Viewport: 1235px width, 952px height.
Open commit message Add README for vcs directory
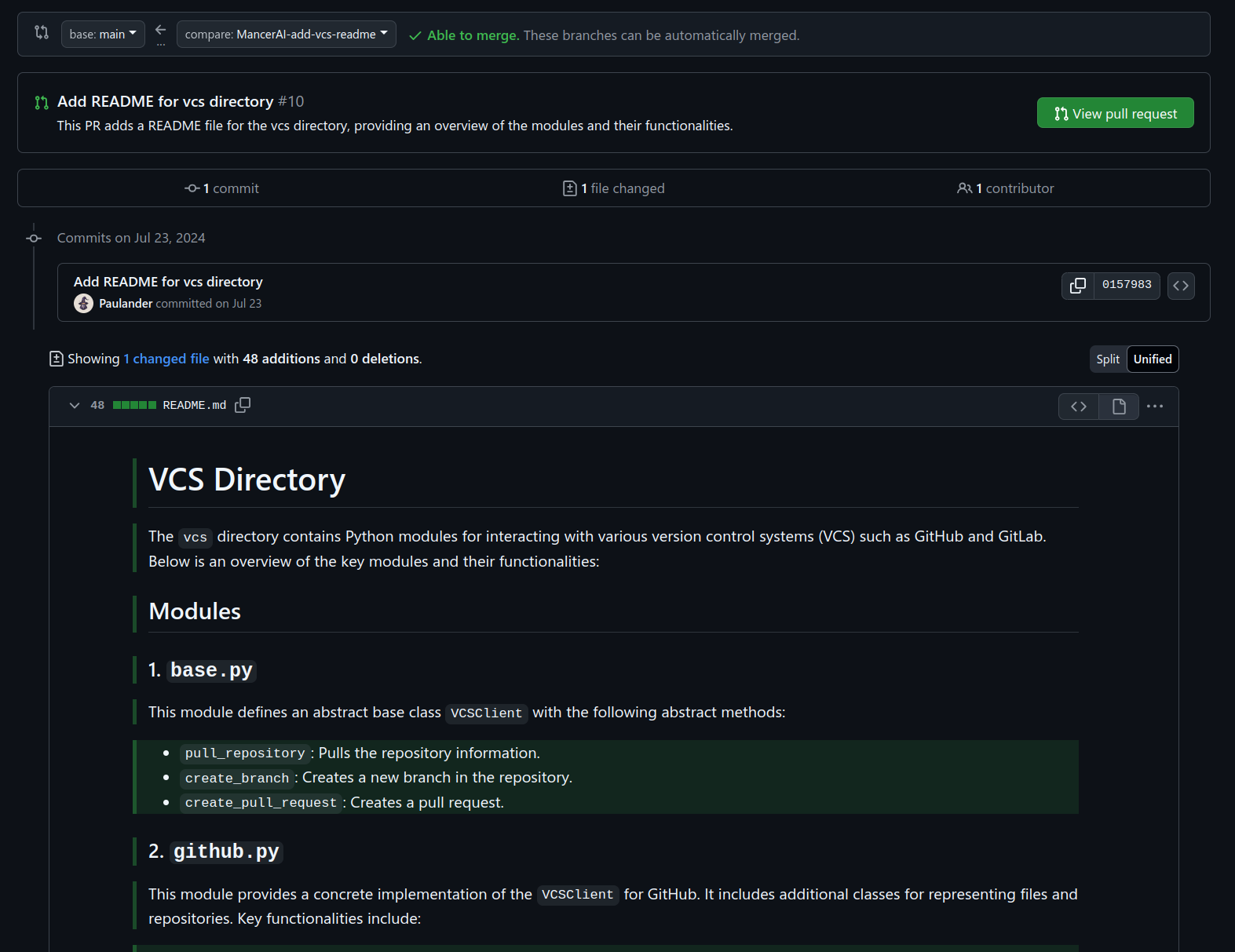[x=168, y=282]
